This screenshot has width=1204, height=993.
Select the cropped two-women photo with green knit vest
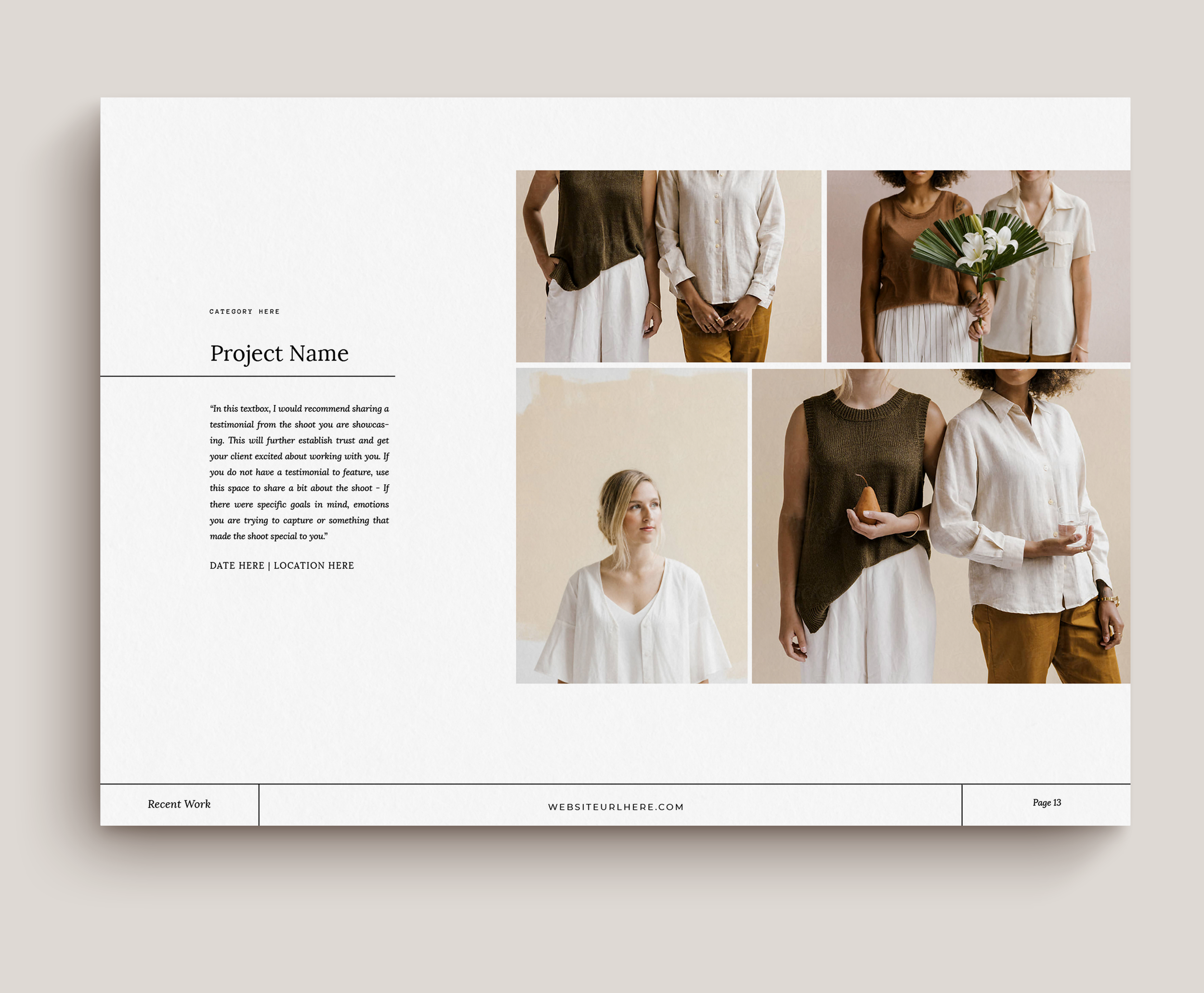668,266
